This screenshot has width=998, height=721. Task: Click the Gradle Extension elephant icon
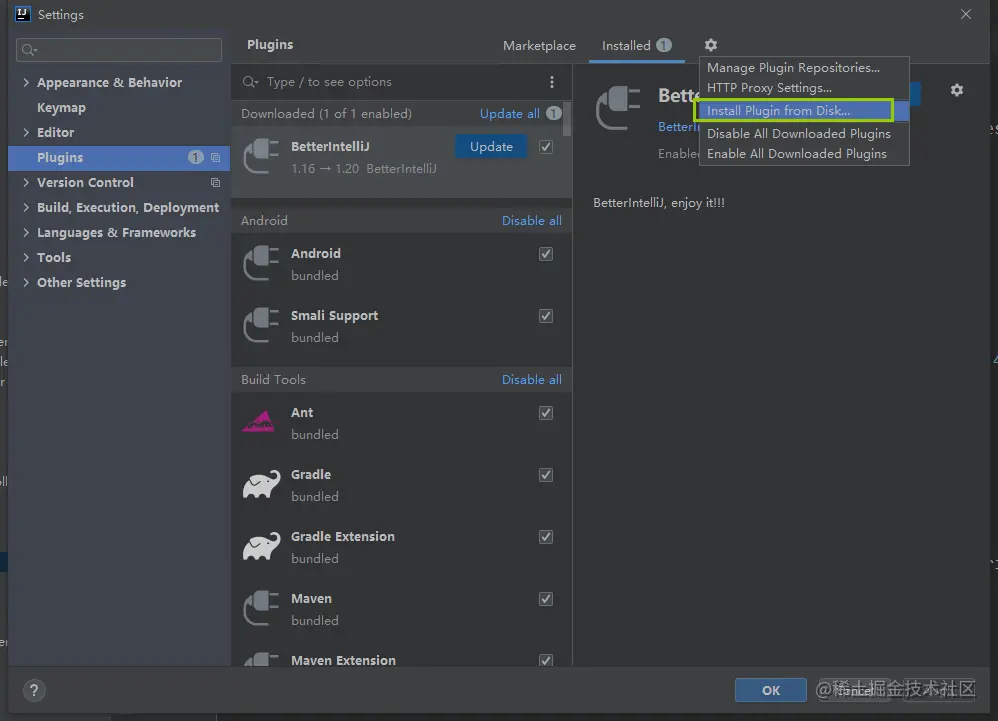click(262, 546)
